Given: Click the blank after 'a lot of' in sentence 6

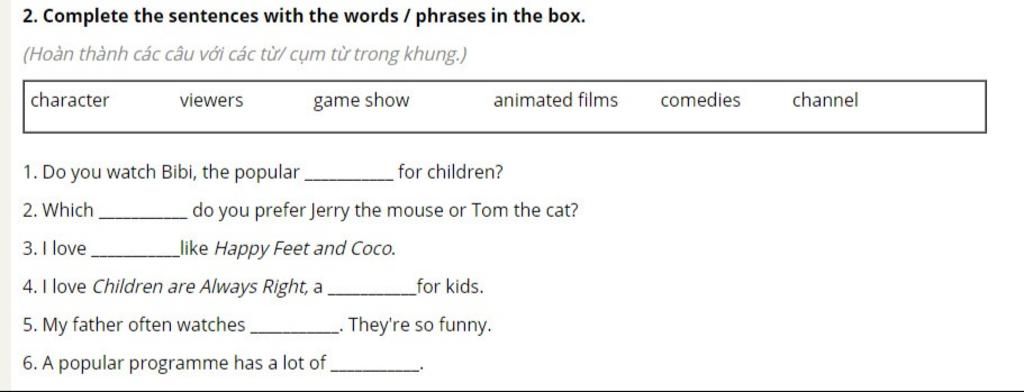Looking at the screenshot, I should click(375, 368).
